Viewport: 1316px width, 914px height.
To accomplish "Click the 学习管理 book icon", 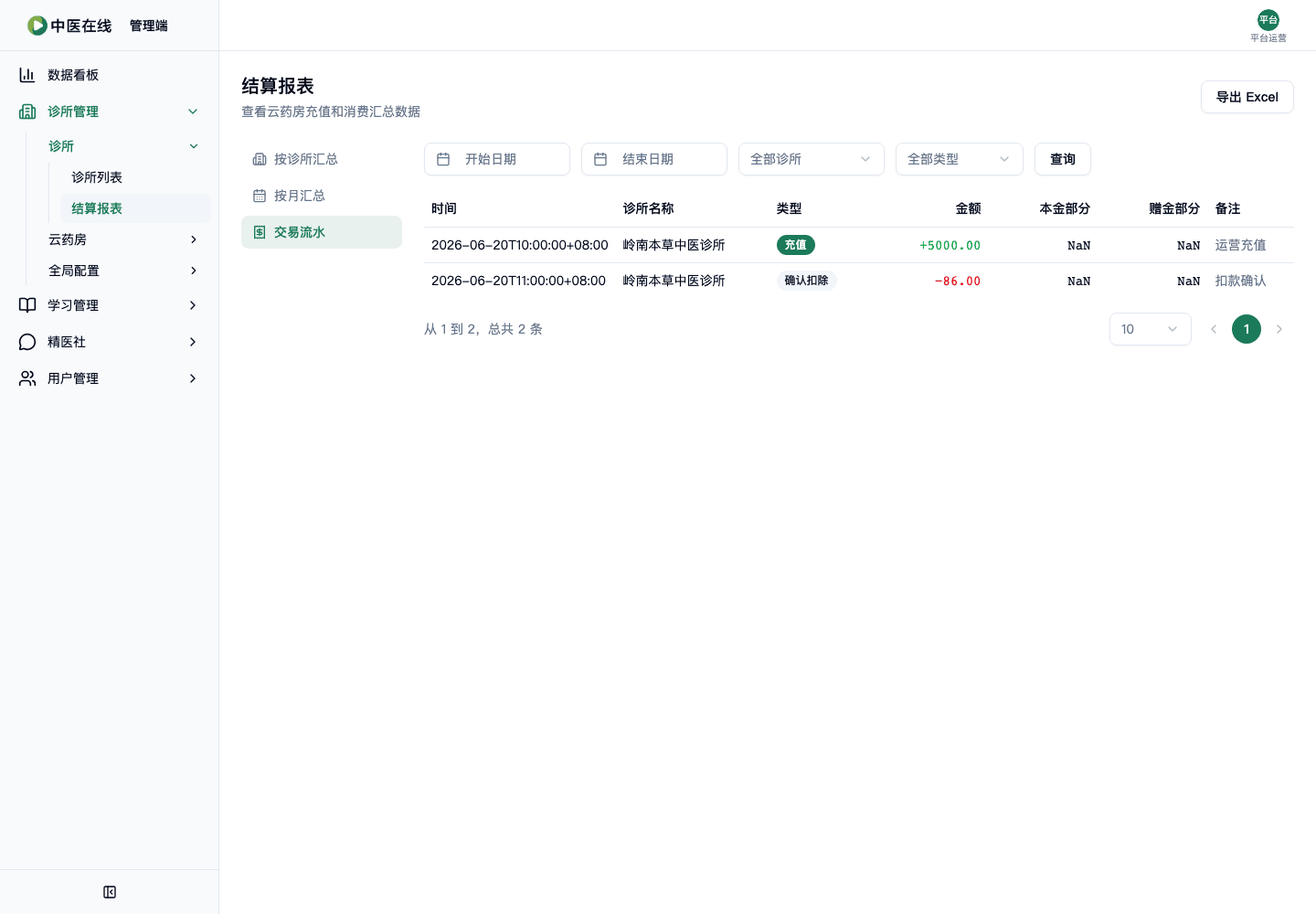I will (x=27, y=305).
